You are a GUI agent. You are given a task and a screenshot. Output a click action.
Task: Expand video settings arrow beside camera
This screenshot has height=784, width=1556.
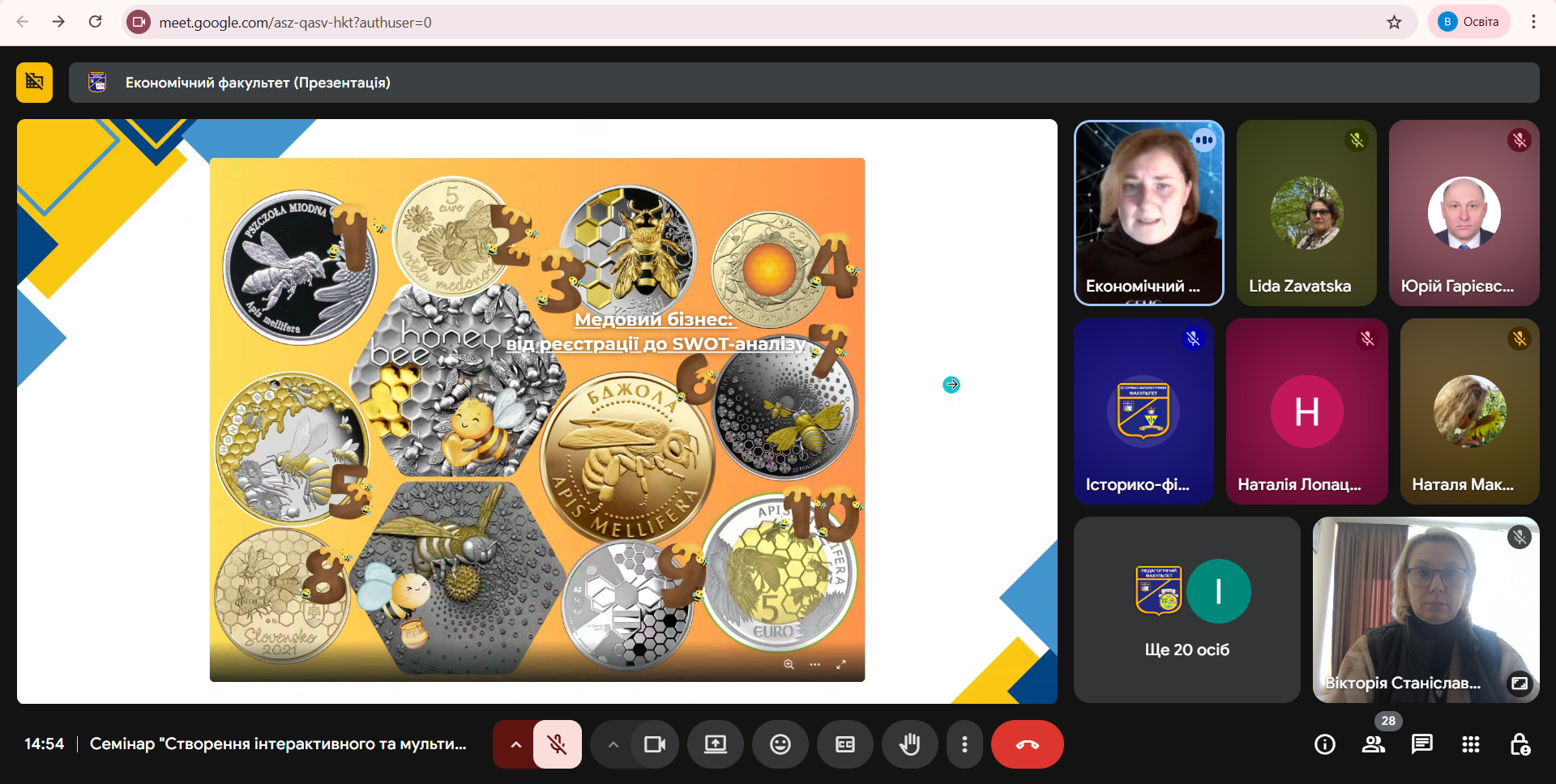(x=613, y=744)
